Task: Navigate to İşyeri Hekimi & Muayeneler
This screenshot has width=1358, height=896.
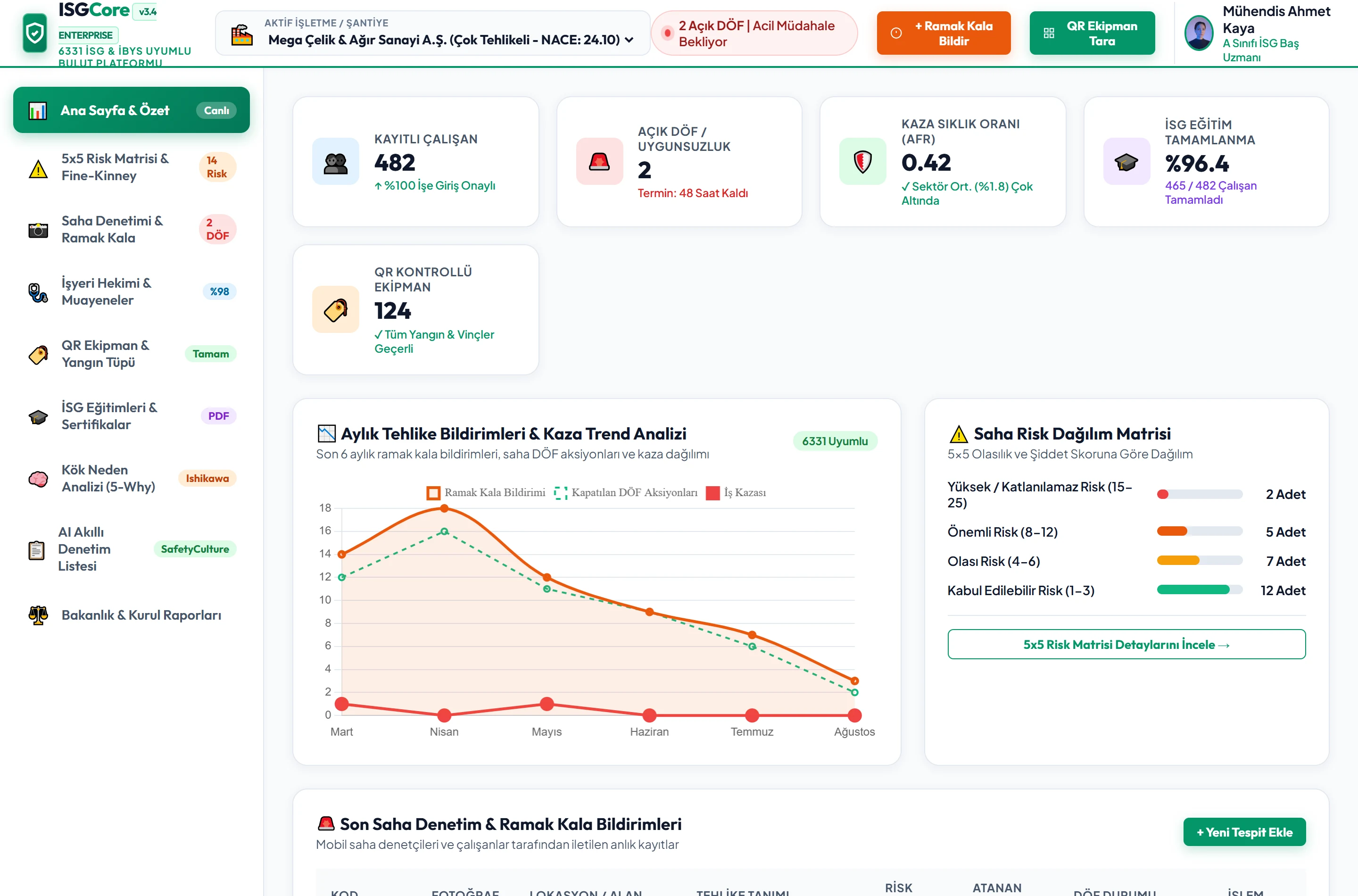Action: coord(132,292)
